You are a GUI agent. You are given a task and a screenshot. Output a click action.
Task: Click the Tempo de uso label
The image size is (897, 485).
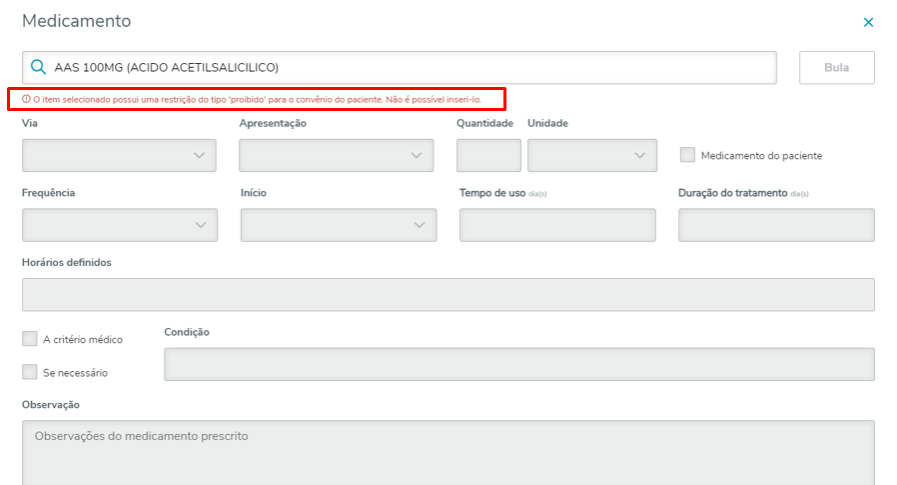point(492,193)
